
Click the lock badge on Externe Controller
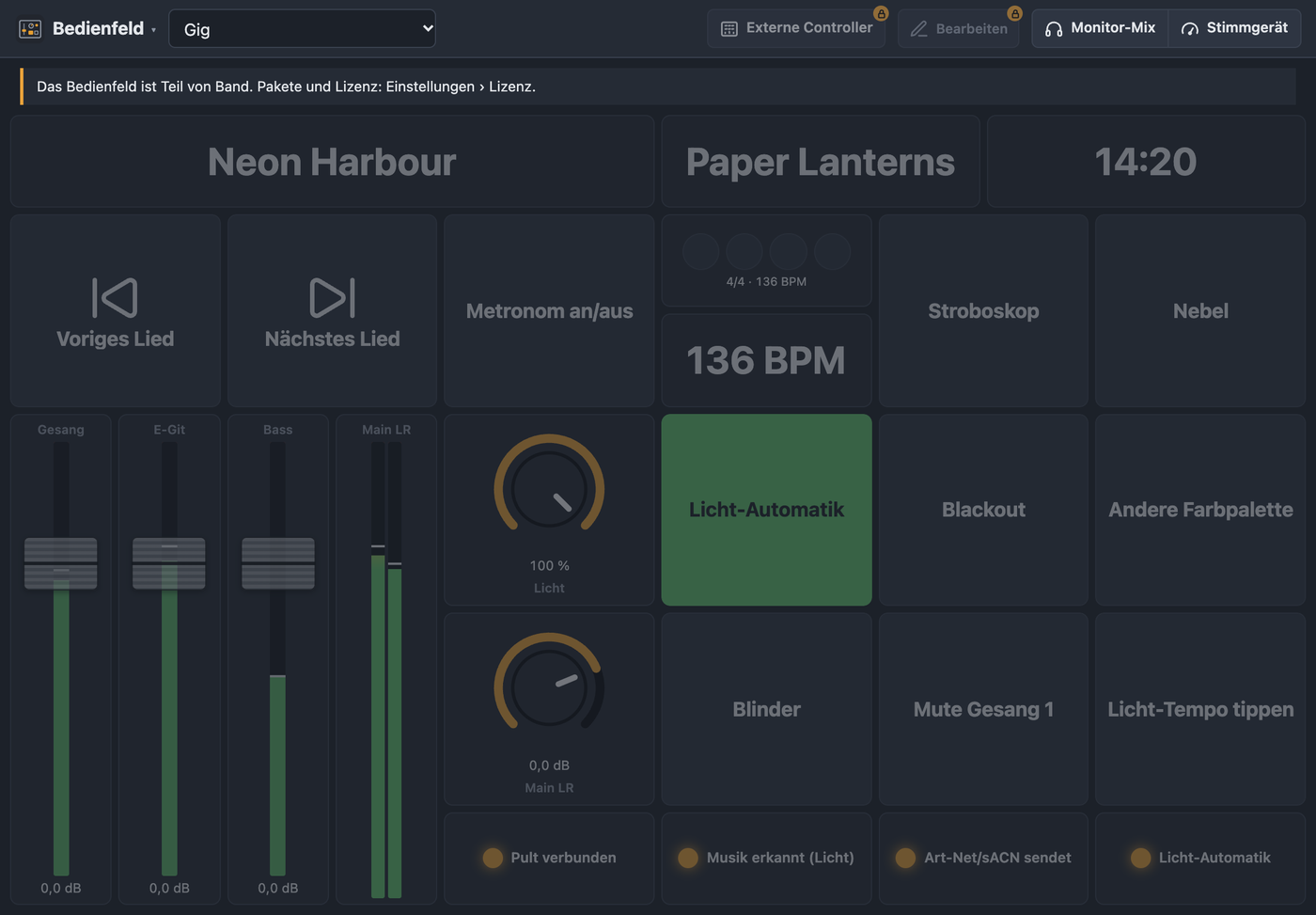881,13
